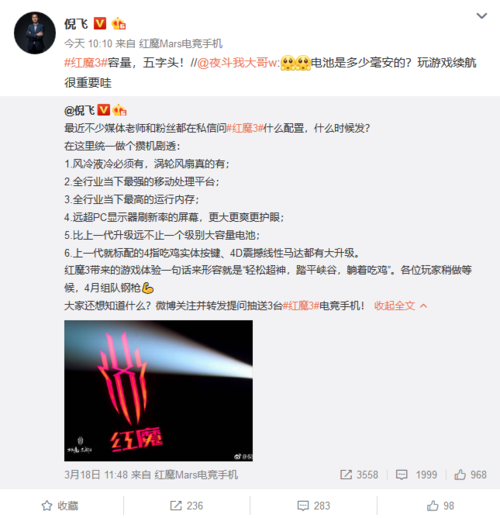Open the 今天 10:10 post timestamp
The width and height of the screenshot is (500, 518).
(x=88, y=44)
